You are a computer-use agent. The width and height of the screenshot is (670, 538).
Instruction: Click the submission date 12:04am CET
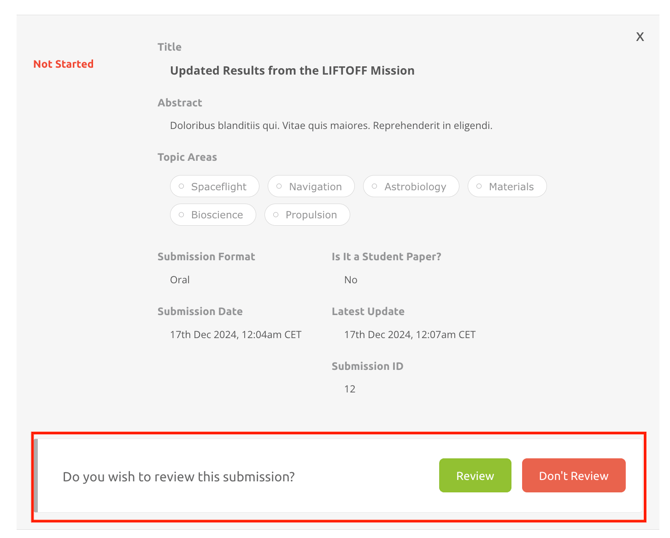[236, 335]
